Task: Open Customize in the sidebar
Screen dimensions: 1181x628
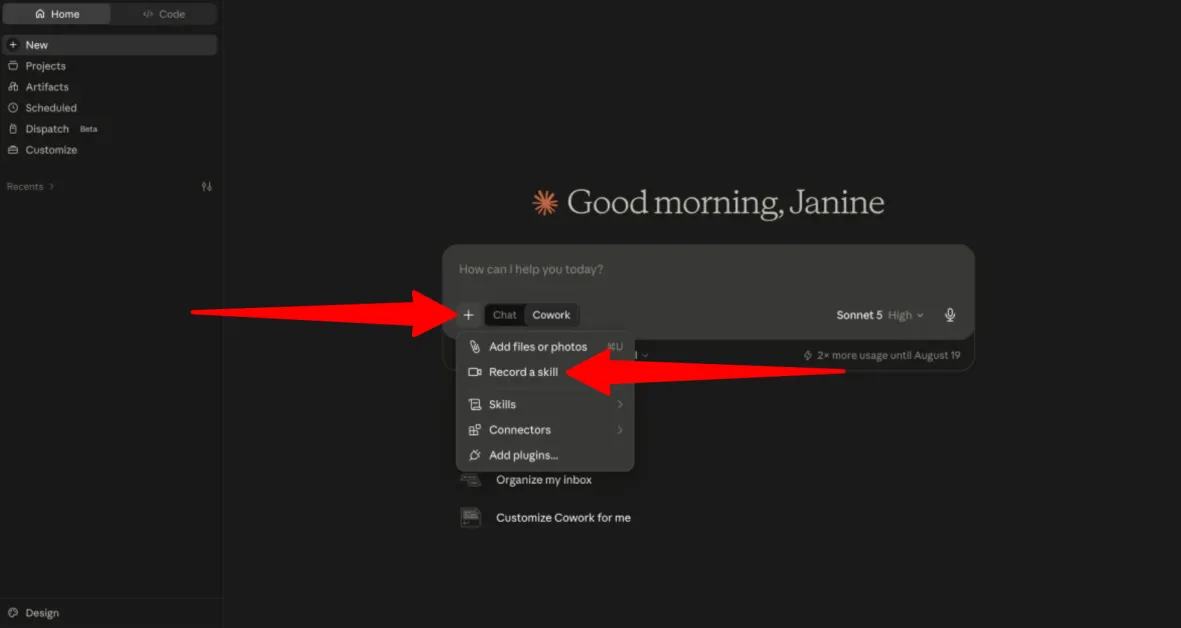Action: click(x=109, y=150)
